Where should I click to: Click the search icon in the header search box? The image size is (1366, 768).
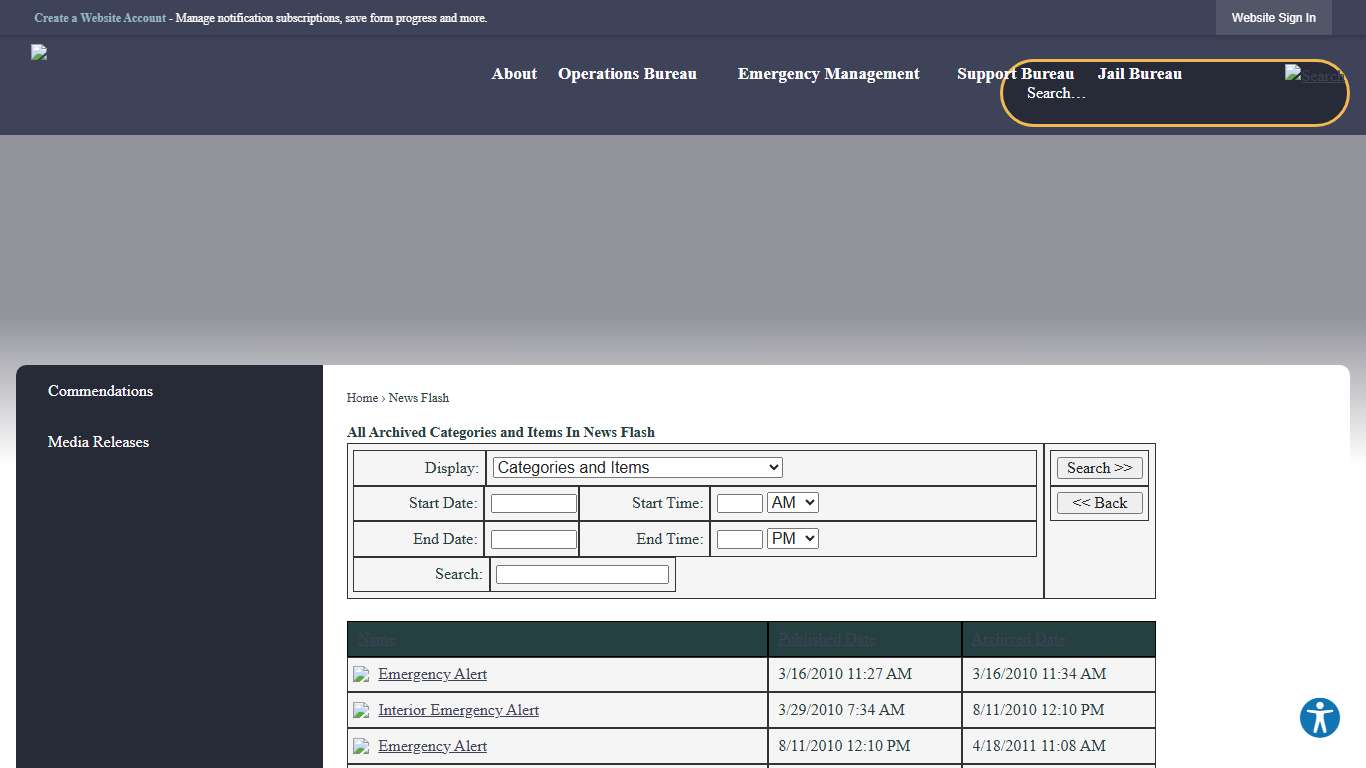click(1313, 75)
